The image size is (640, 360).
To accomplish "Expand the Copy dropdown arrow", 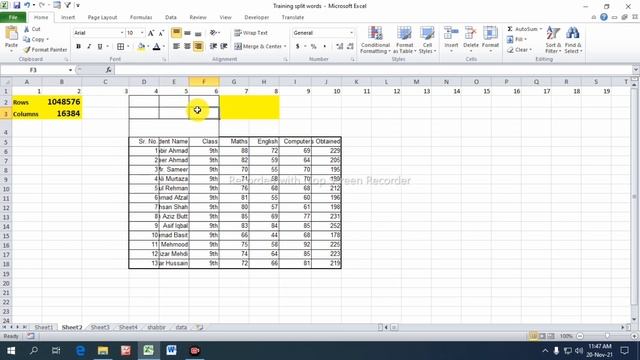I will coord(47,40).
